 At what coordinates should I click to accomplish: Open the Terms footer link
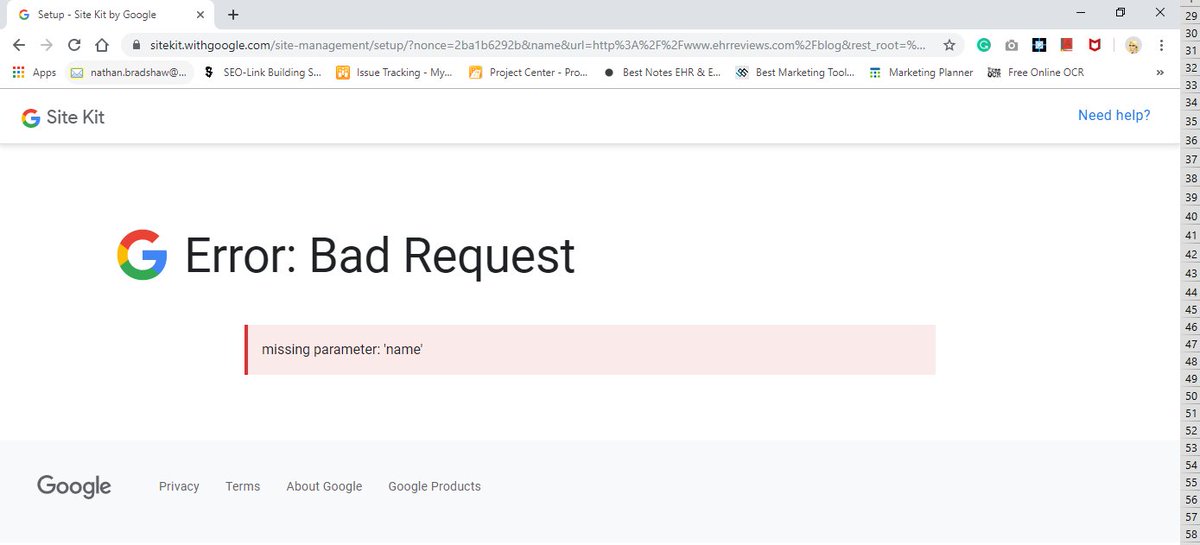point(242,486)
